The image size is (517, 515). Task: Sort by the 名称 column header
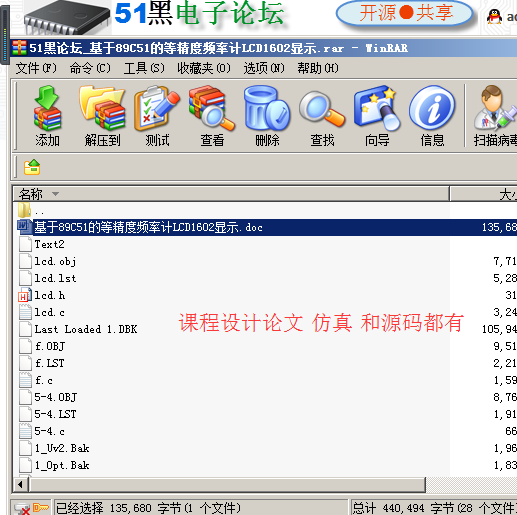231,194
